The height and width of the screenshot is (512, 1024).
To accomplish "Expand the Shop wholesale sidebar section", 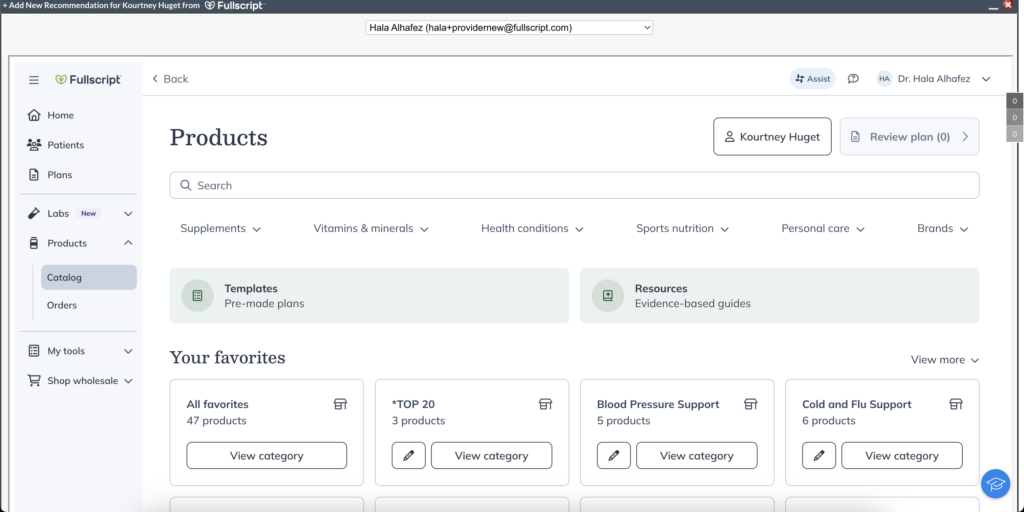I will coord(128,381).
